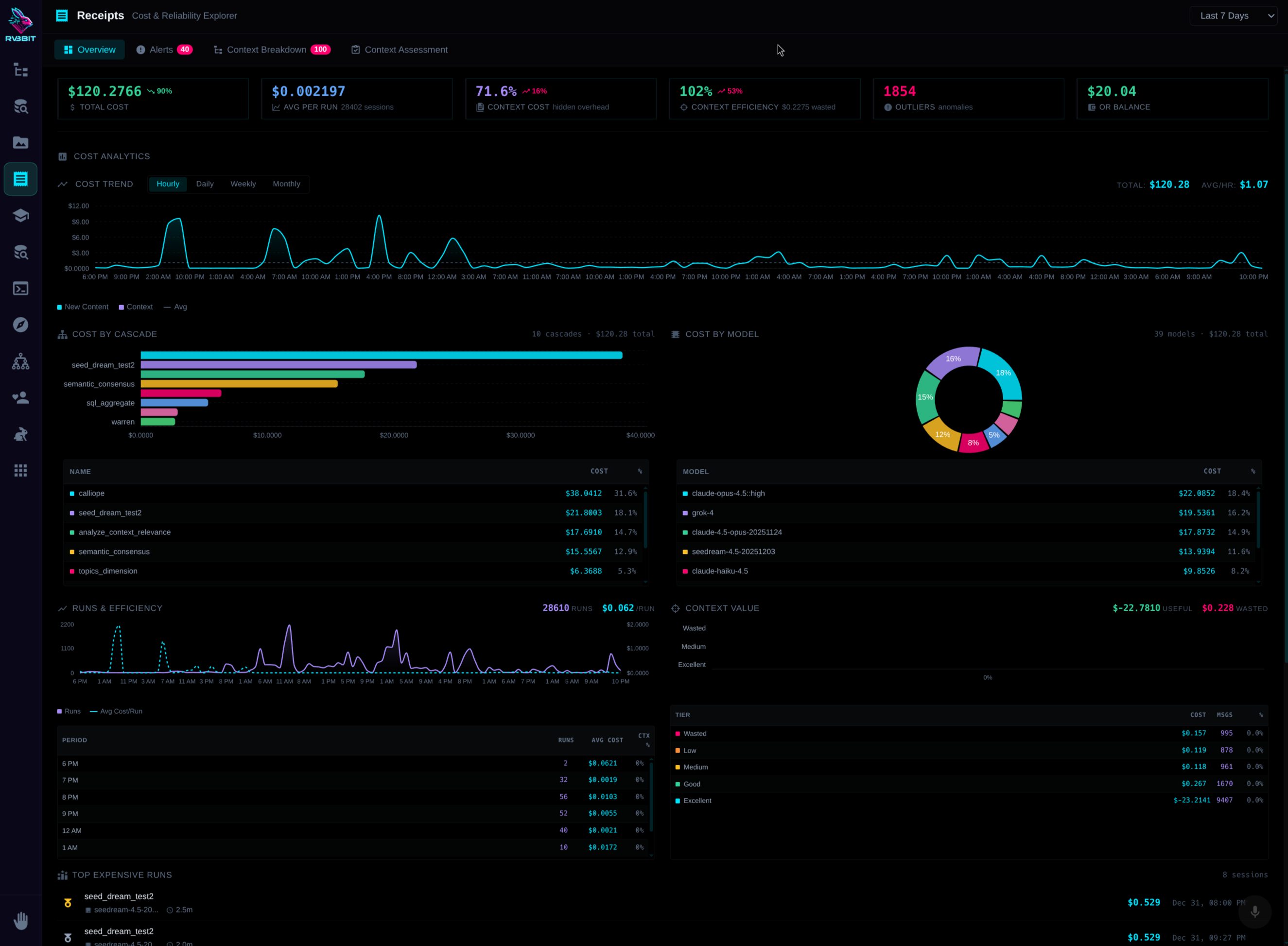Image resolution: width=1288 pixels, height=946 pixels.
Task: Switch cost trend to Monthly
Action: [x=286, y=184]
